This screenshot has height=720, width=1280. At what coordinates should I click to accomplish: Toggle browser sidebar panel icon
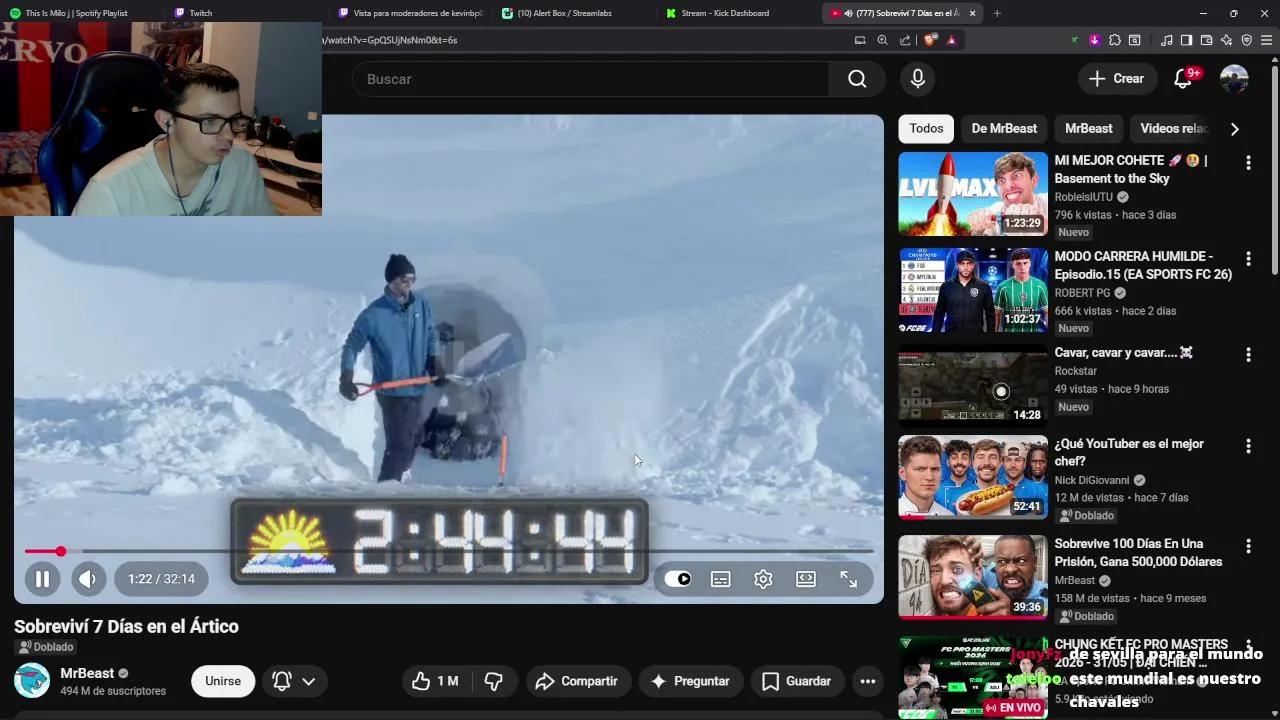(1186, 40)
